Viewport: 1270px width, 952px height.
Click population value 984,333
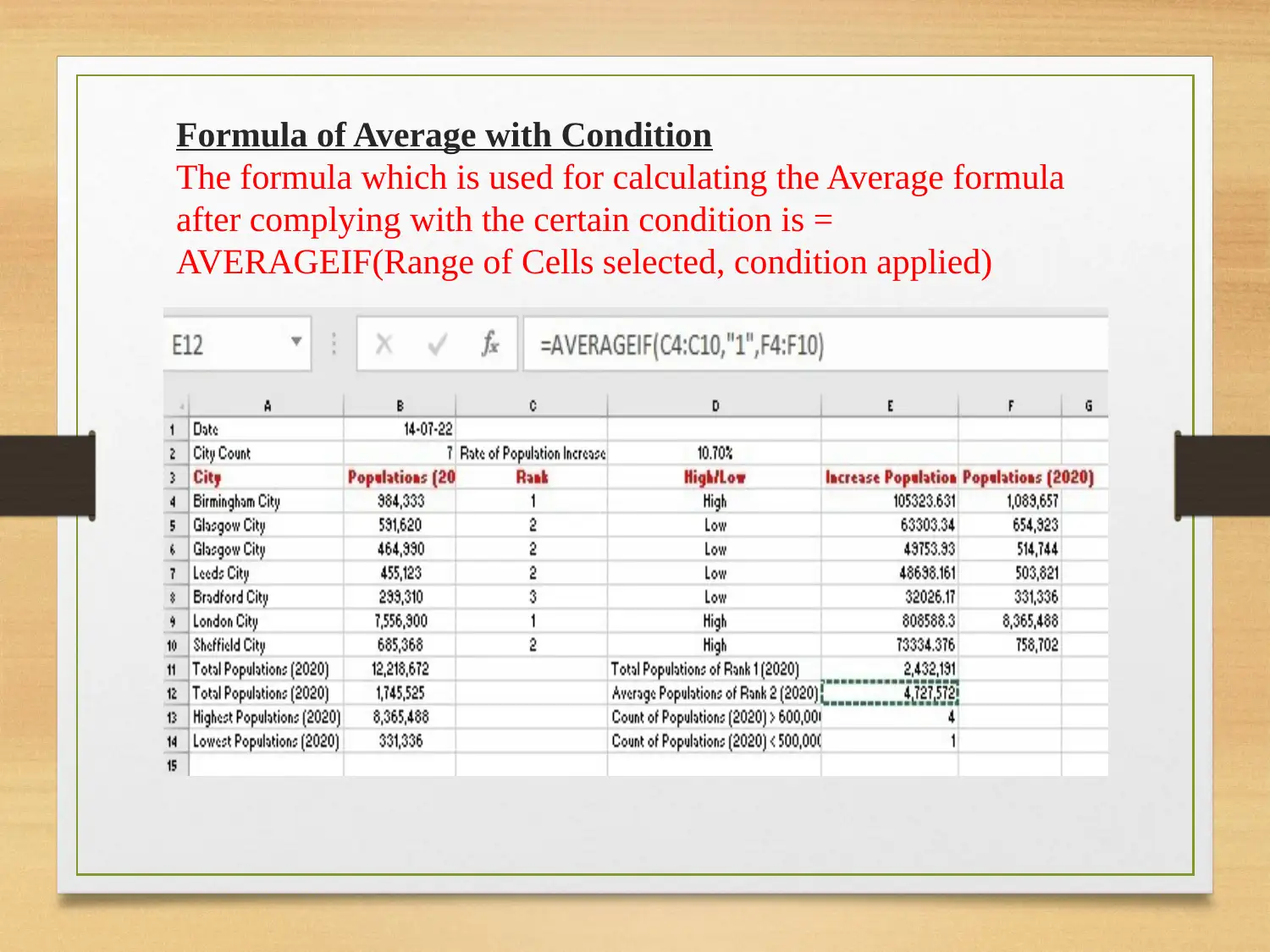click(x=400, y=501)
